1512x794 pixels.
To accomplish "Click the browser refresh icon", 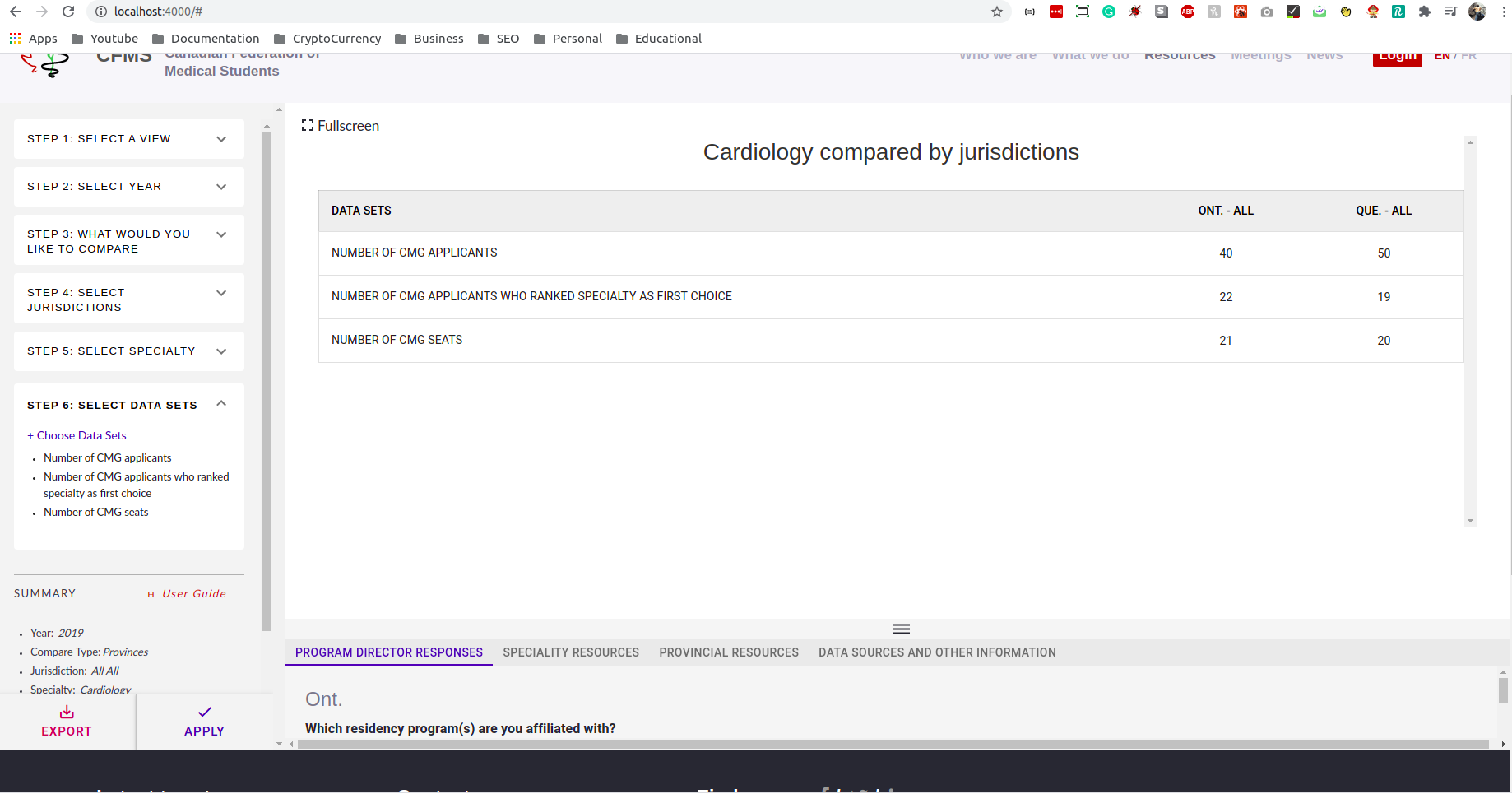I will [x=68, y=12].
